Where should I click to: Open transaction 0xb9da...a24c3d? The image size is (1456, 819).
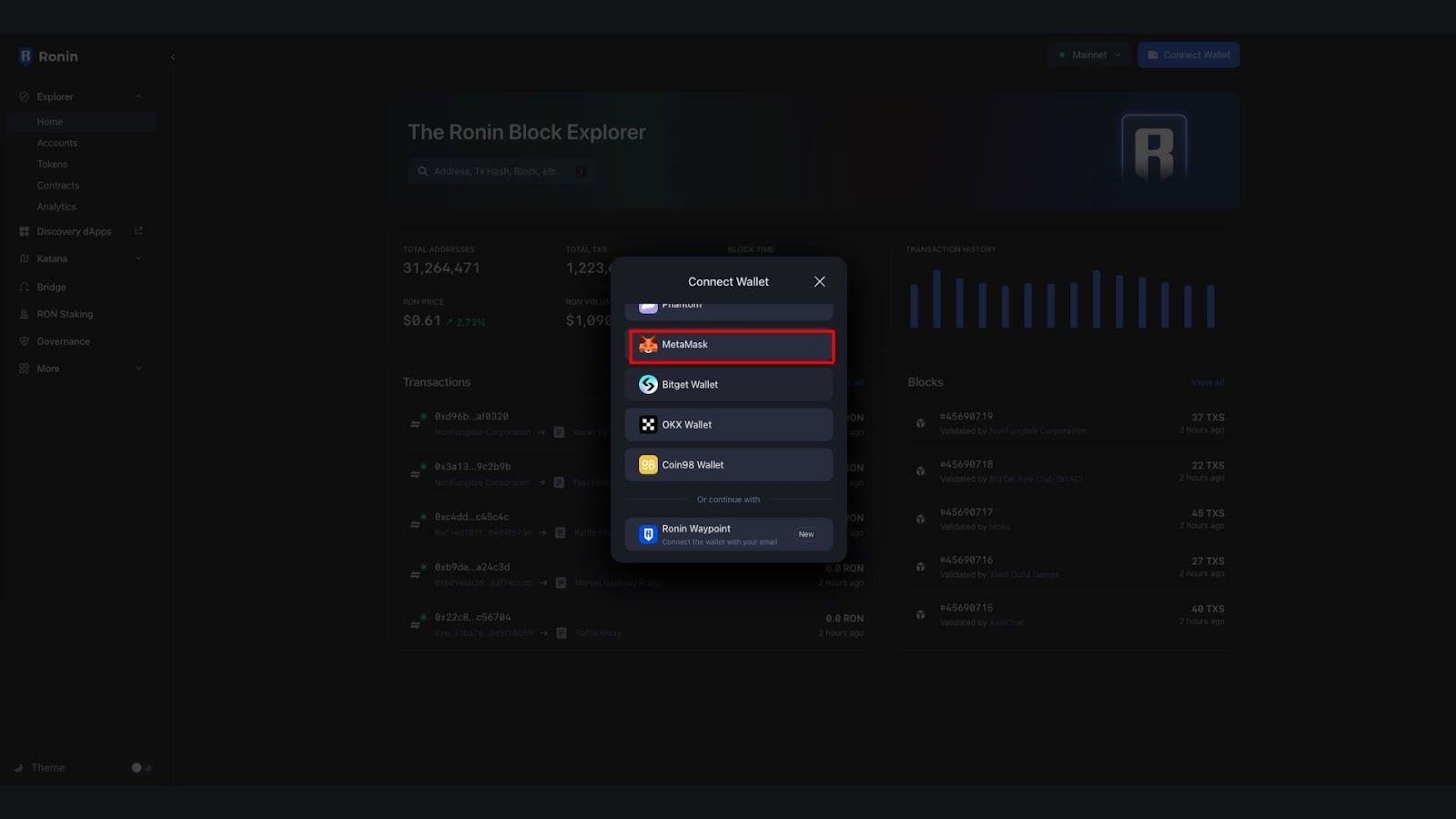tap(471, 567)
